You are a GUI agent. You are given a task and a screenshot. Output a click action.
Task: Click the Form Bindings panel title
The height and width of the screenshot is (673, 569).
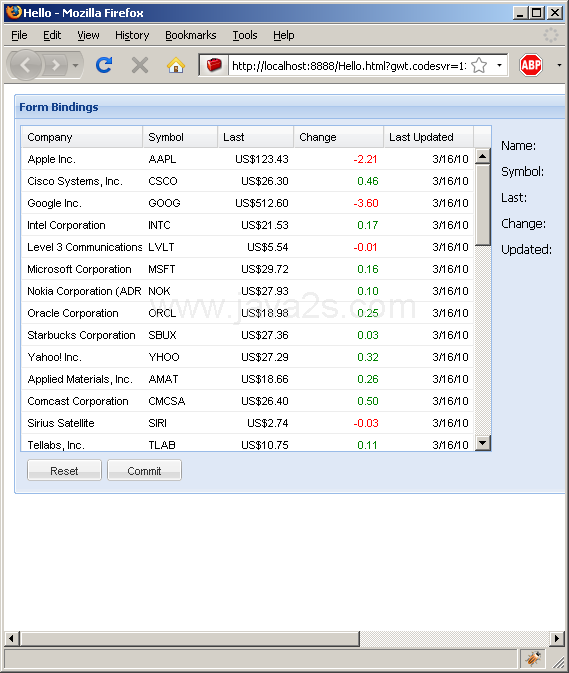[x=59, y=107]
